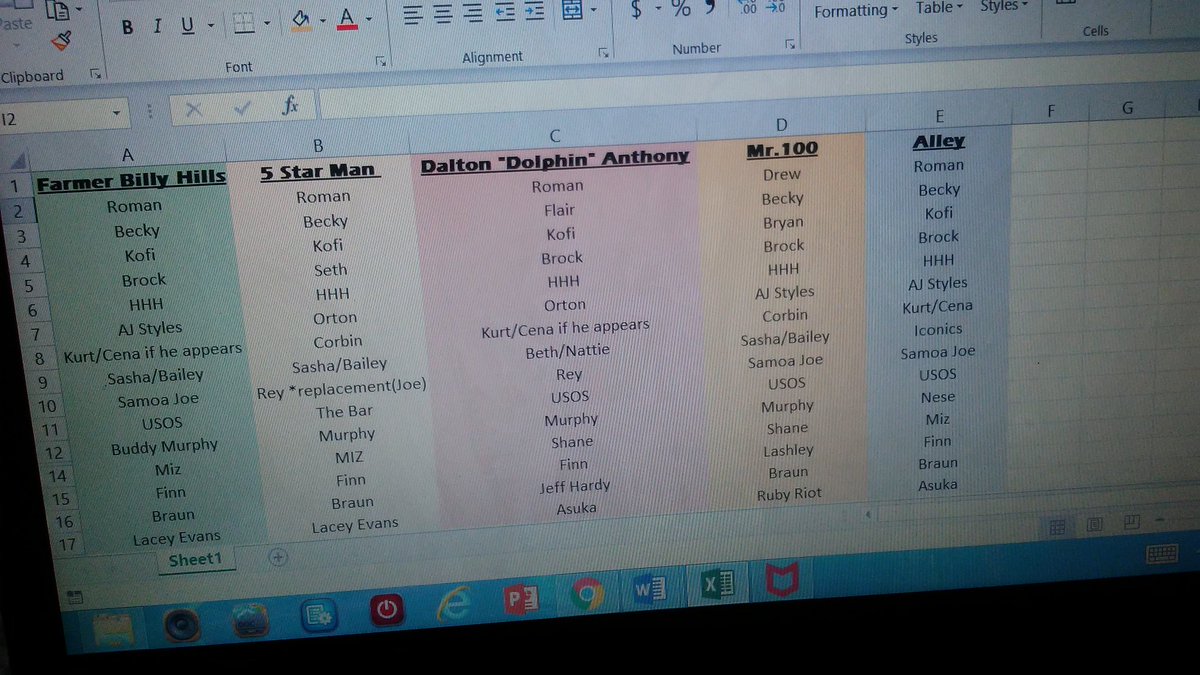Open the Font Color dropdown arrow

pos(369,18)
